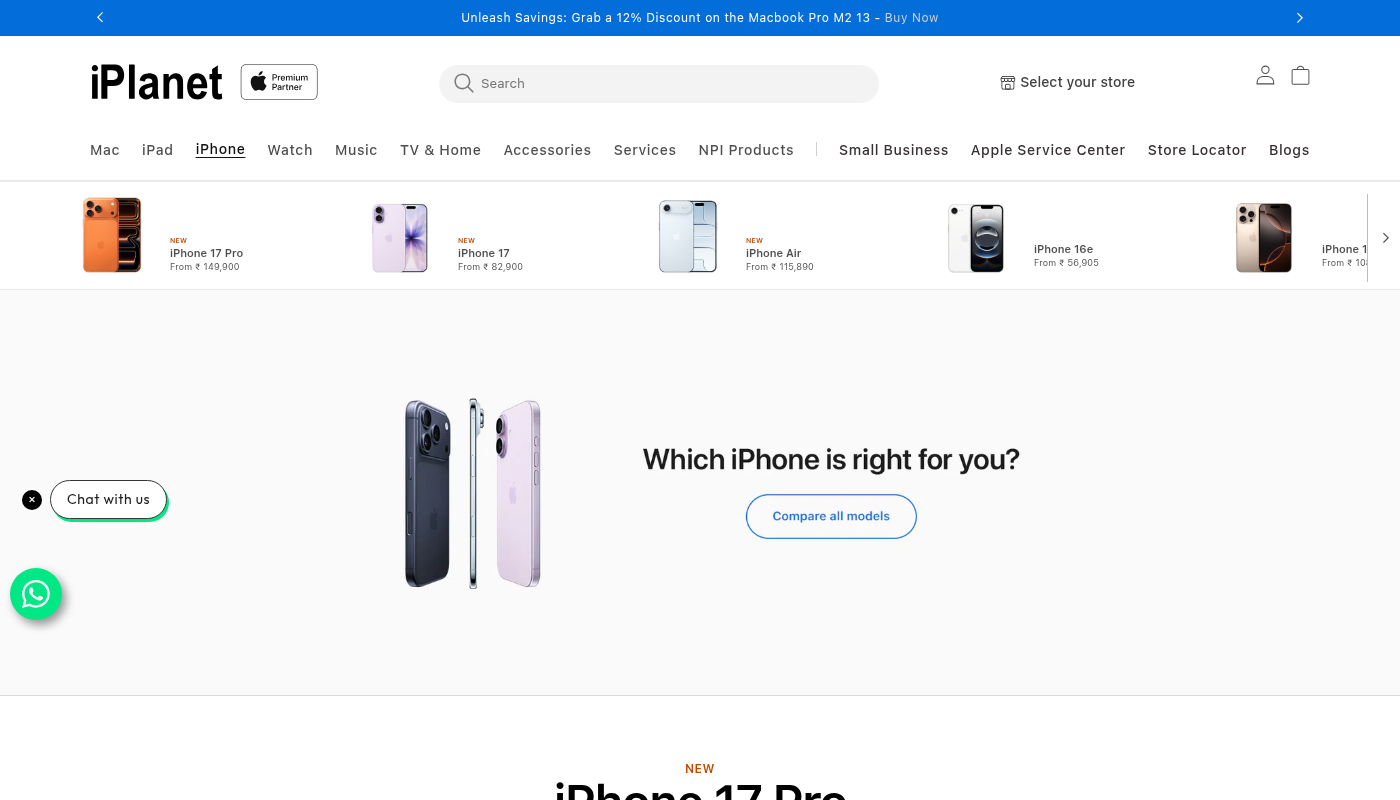This screenshot has height=800, width=1400.
Task: Click the green WhatsApp chat icon
Action: 36,594
